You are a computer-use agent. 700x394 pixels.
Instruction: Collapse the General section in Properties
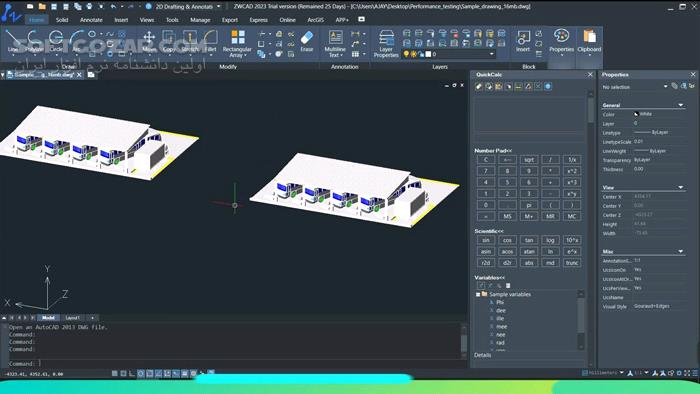[680, 105]
